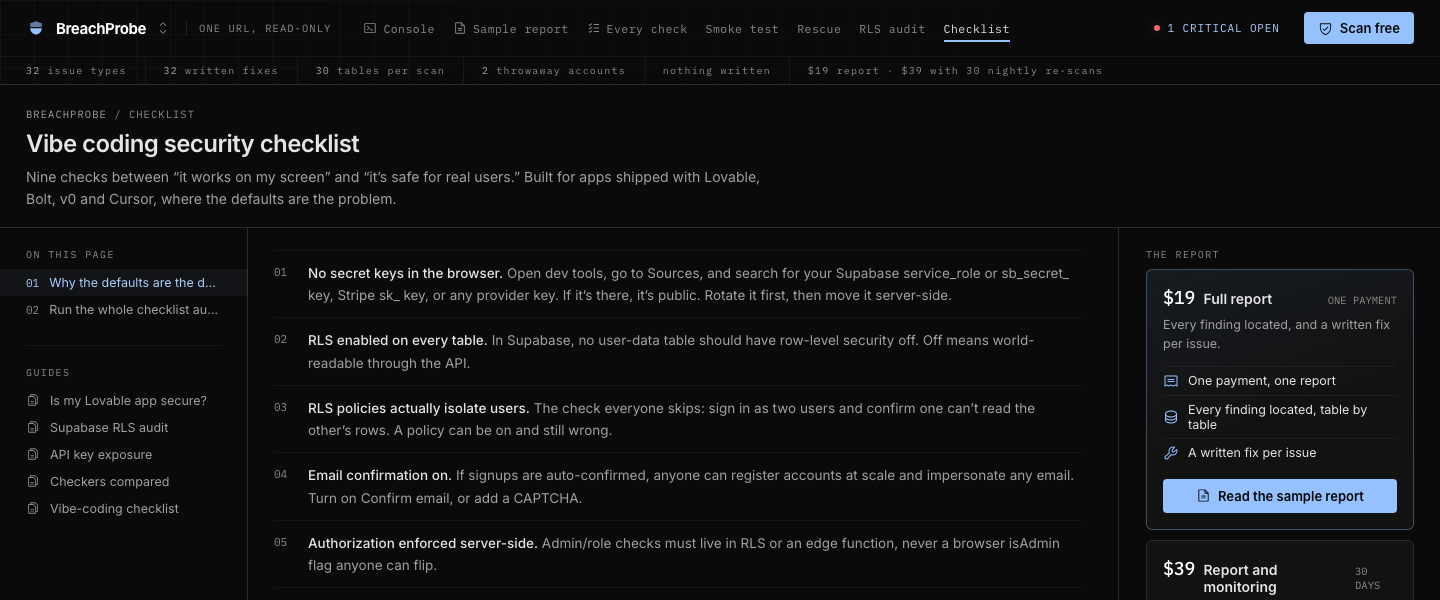Open the BreachProbe workspace switcher chevrons

pyautogui.click(x=163, y=29)
